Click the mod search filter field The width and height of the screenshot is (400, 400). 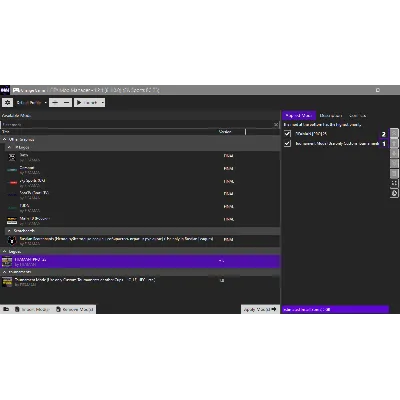click(x=137, y=124)
